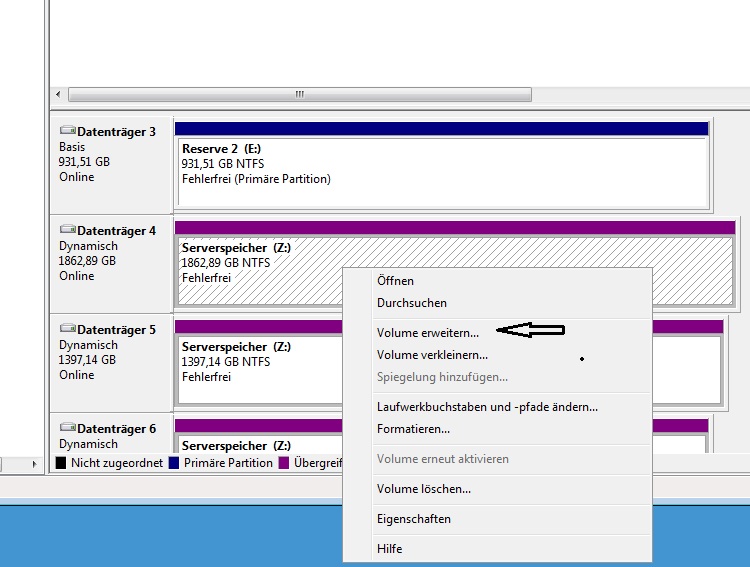Select Serverspeicher (Z:) volume on Datenträger 5
Screen dimensions: 750x567
pos(260,365)
